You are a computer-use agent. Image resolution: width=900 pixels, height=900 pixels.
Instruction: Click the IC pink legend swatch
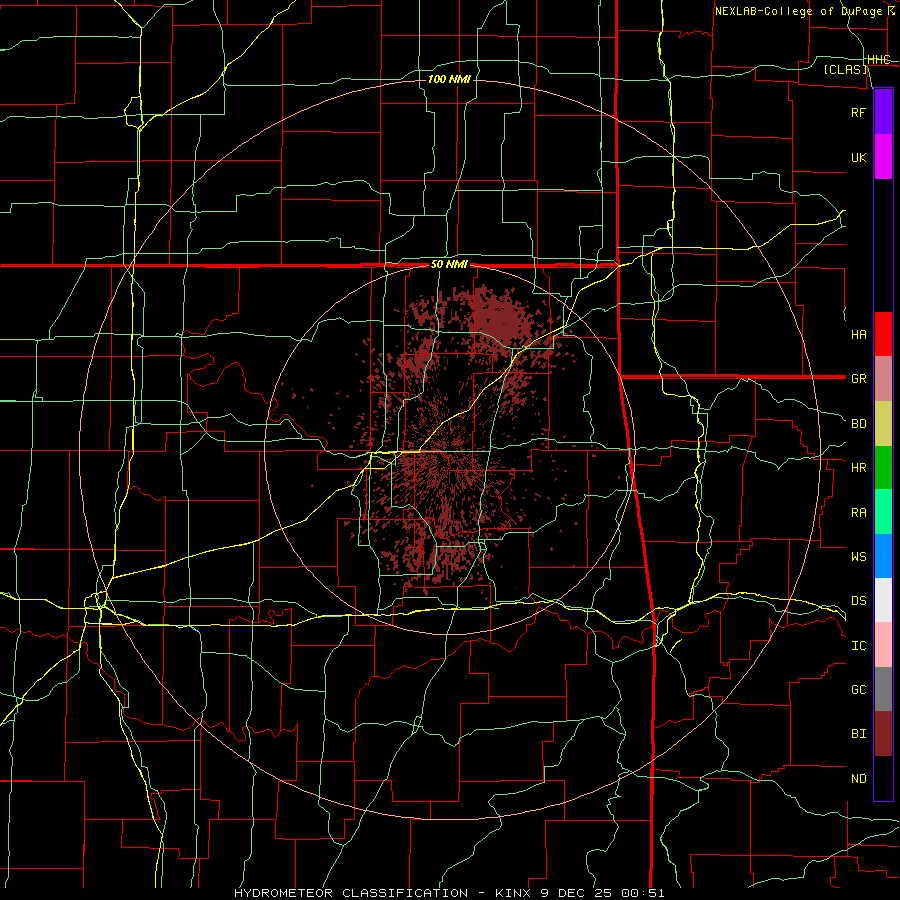[883, 645]
